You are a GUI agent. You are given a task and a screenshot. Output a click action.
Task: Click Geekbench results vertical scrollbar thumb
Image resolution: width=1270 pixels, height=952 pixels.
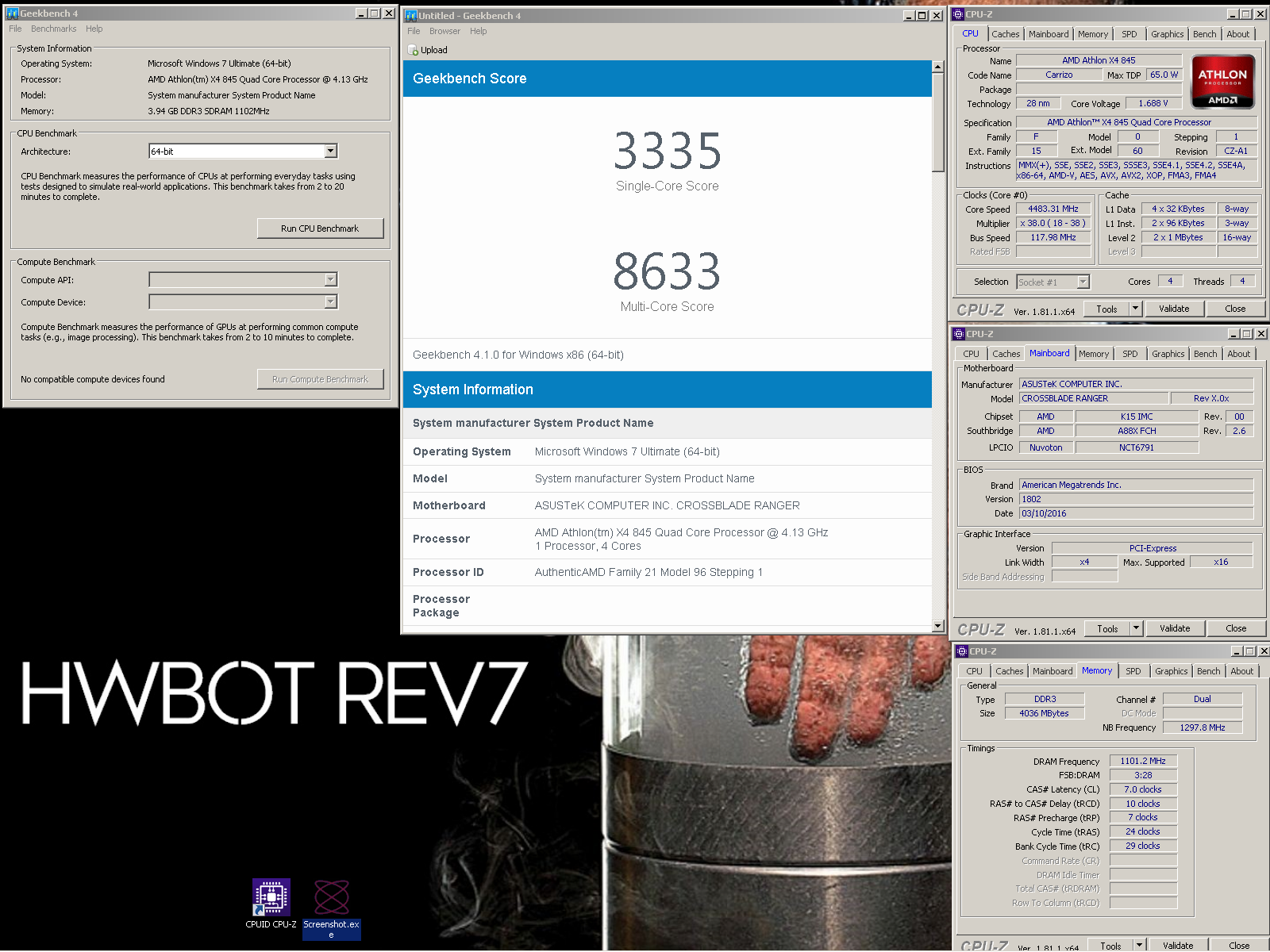click(x=937, y=123)
